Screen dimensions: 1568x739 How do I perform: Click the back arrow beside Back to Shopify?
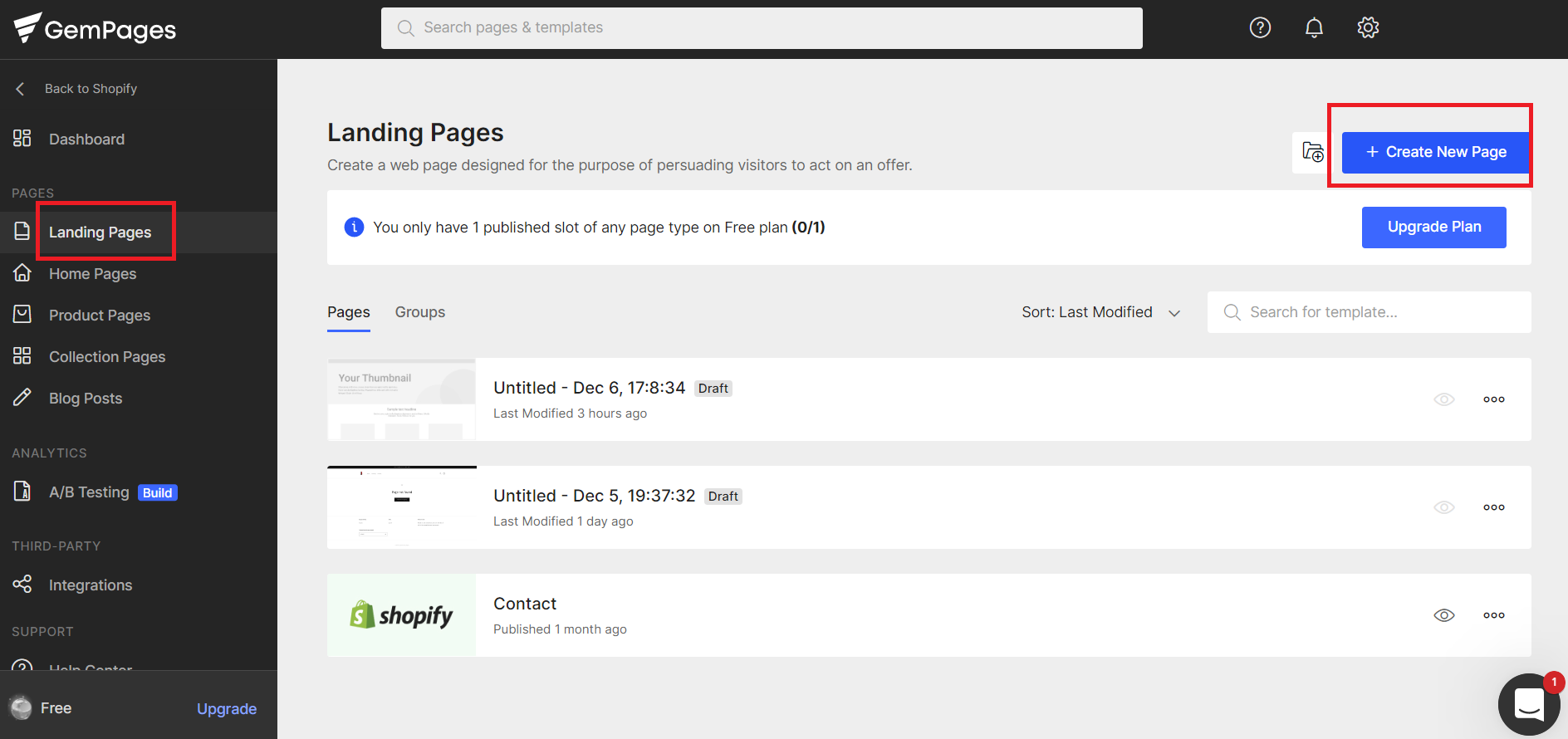pyautogui.click(x=20, y=89)
